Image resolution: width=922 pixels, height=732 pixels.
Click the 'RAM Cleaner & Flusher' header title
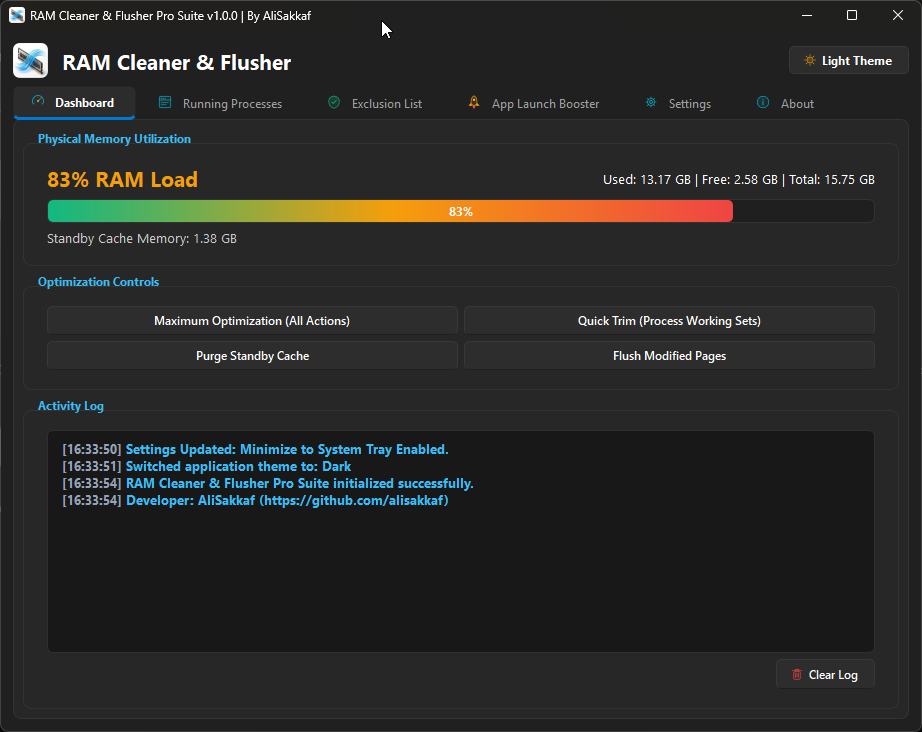(176, 62)
